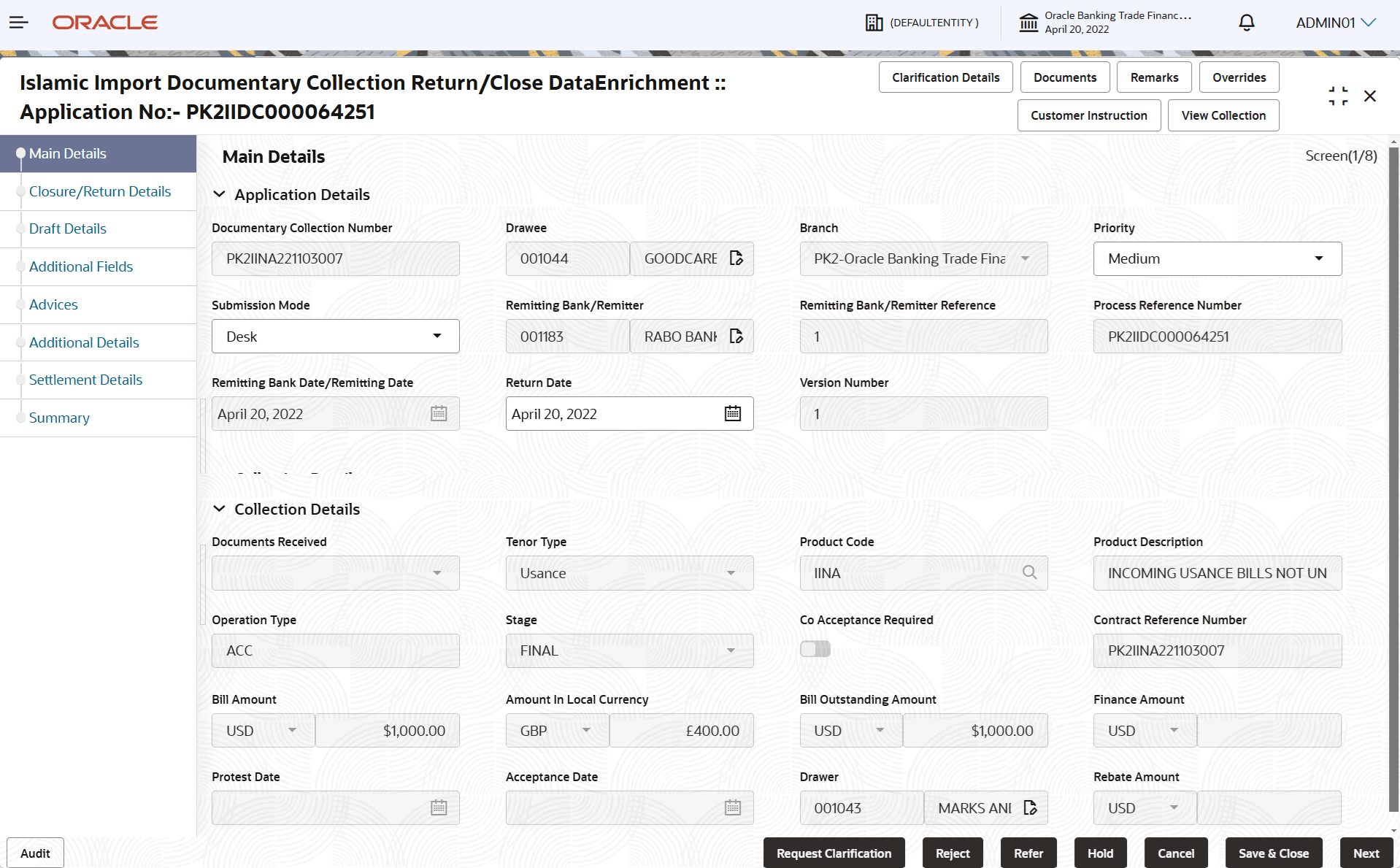View Drawer MARKS details icon
This screenshot has width=1400, height=868.
1031,808
